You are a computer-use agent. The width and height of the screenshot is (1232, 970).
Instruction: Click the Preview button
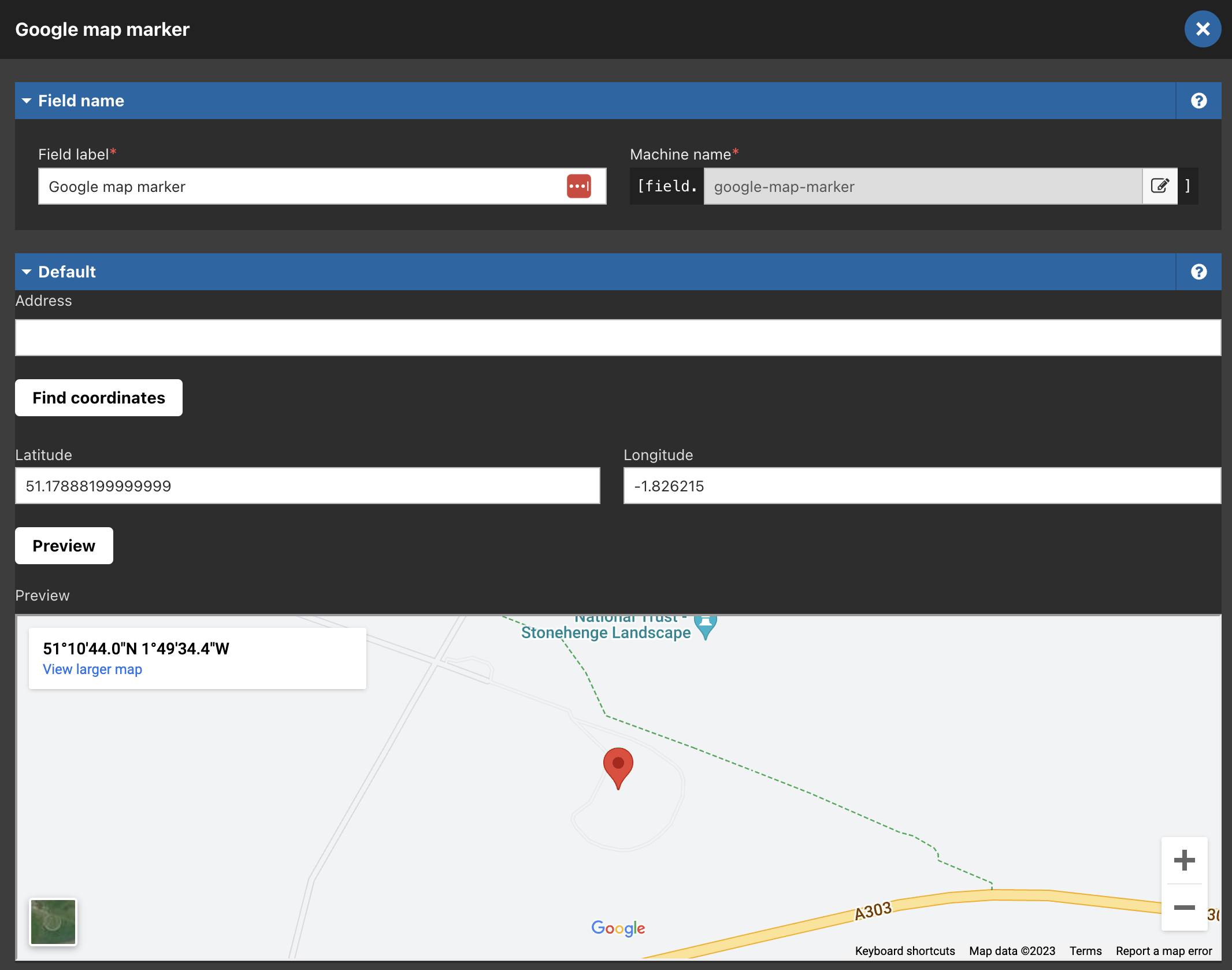pyautogui.click(x=64, y=546)
